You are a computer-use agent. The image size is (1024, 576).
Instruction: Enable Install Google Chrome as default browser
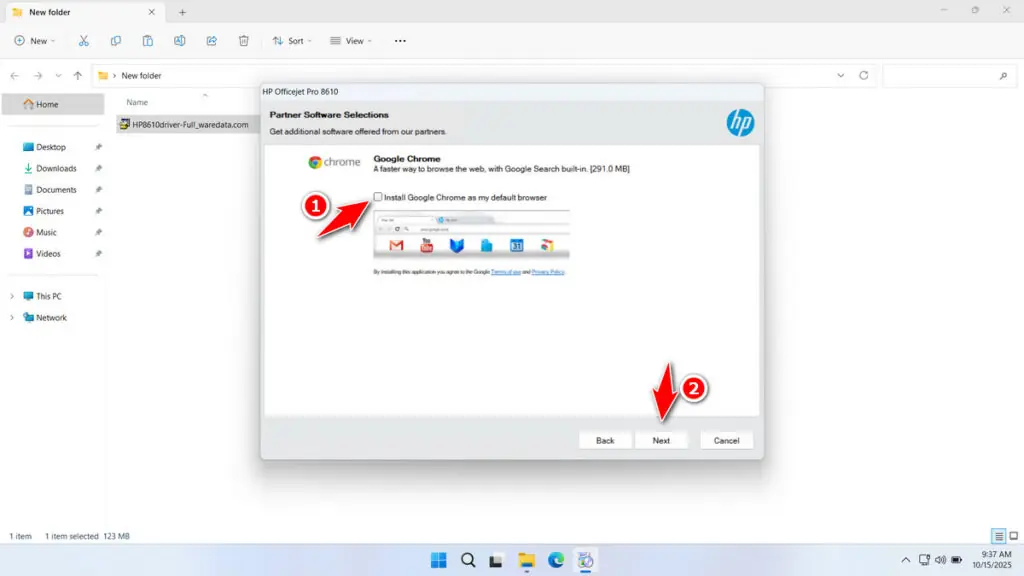378,197
